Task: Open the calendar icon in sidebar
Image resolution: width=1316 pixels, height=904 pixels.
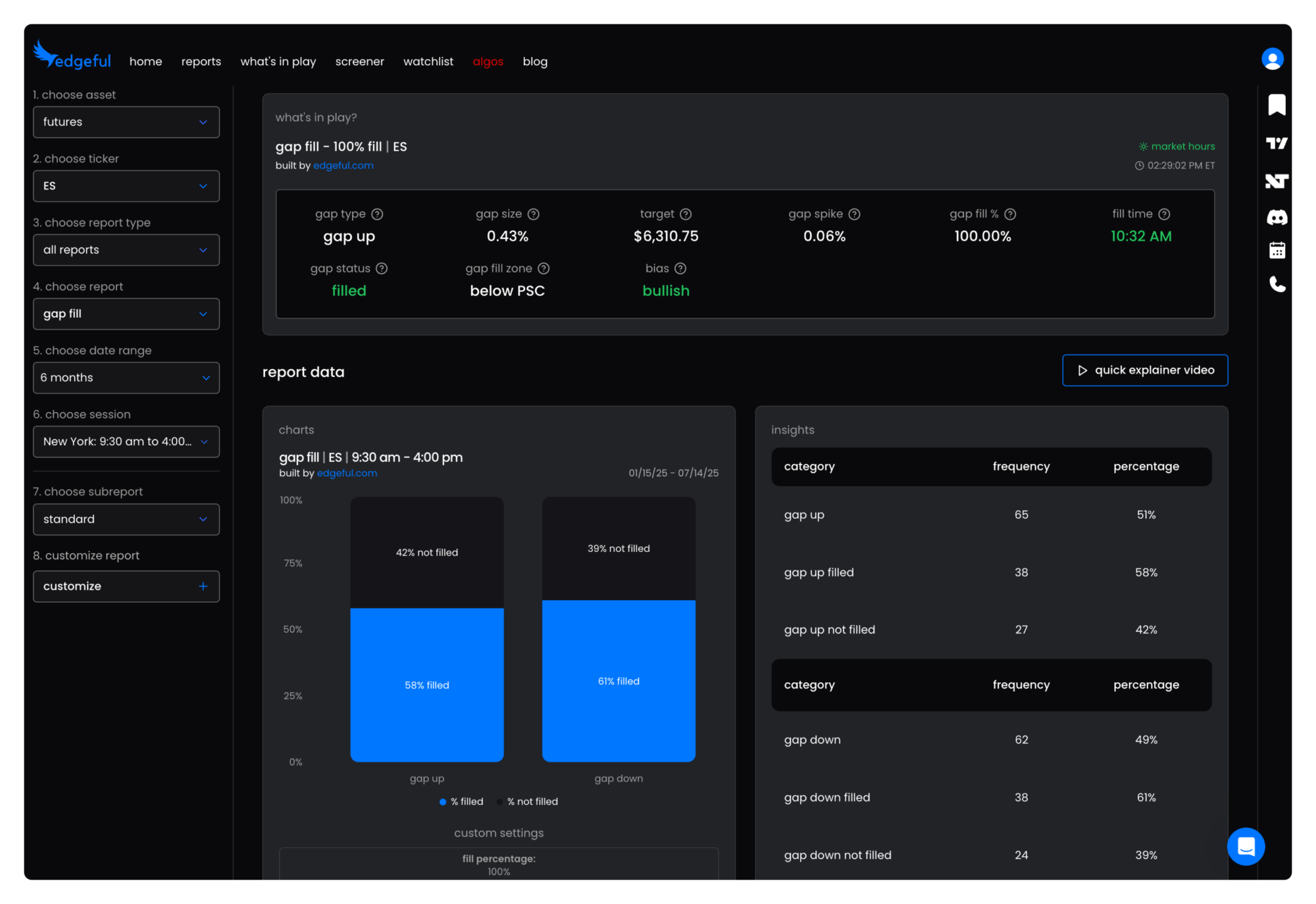Action: [x=1277, y=250]
